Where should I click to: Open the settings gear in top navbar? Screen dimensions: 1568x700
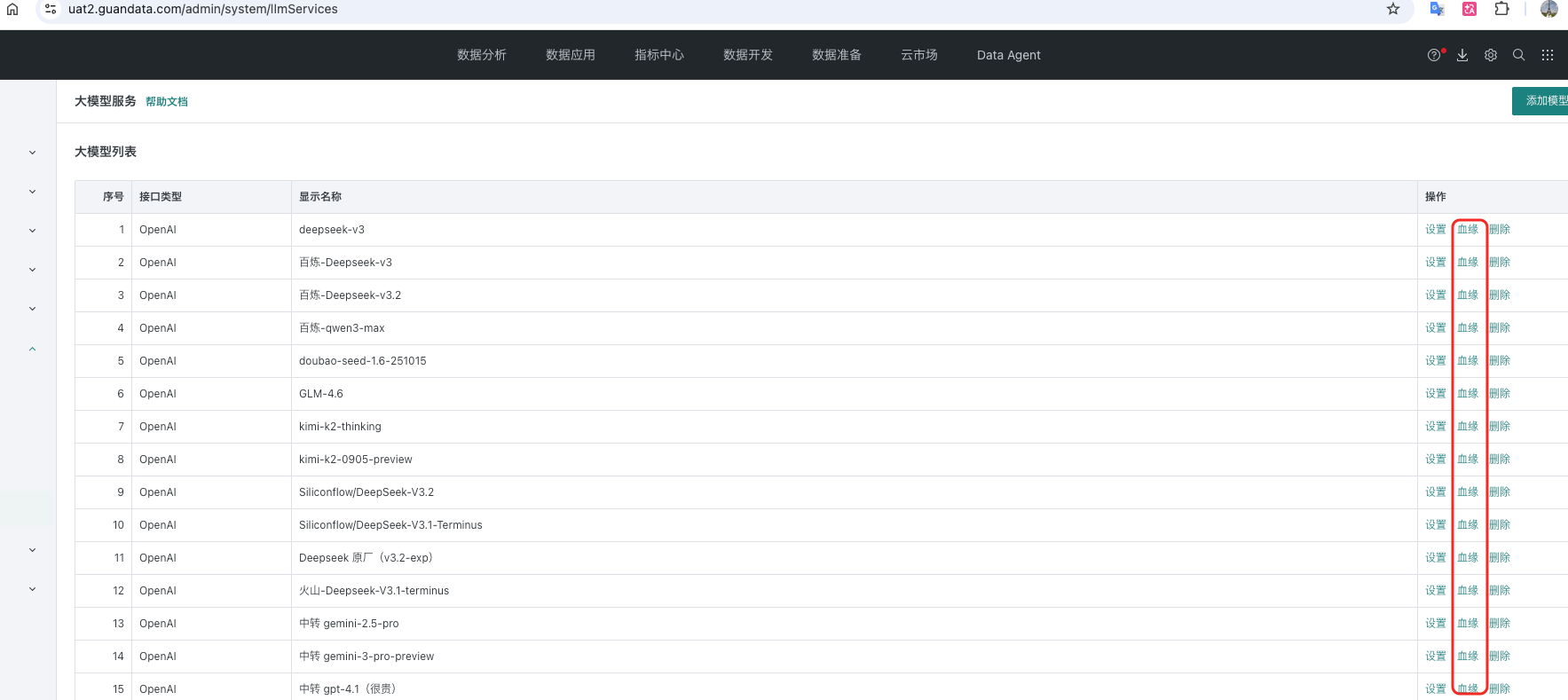[x=1491, y=55]
